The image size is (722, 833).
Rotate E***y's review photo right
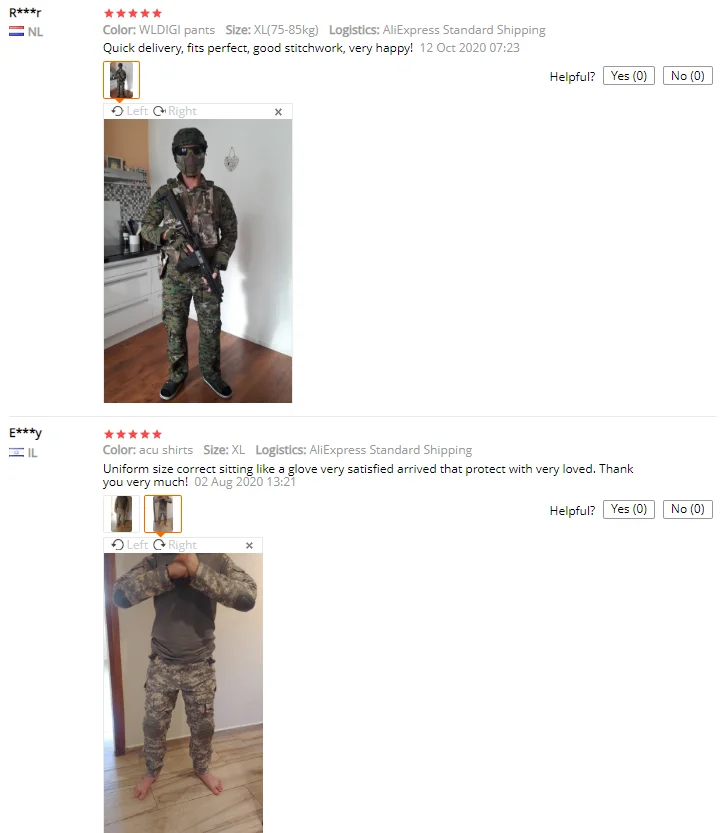[x=175, y=545]
